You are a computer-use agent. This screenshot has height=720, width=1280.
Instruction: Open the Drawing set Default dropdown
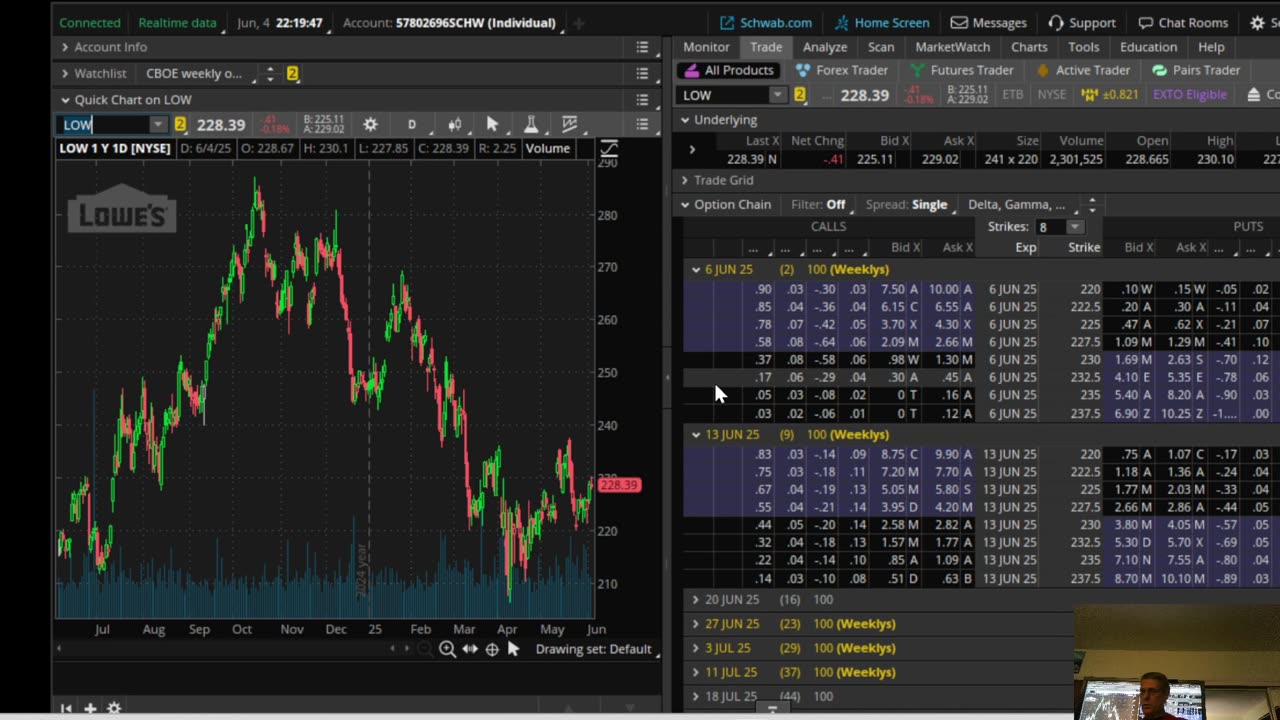[598, 649]
